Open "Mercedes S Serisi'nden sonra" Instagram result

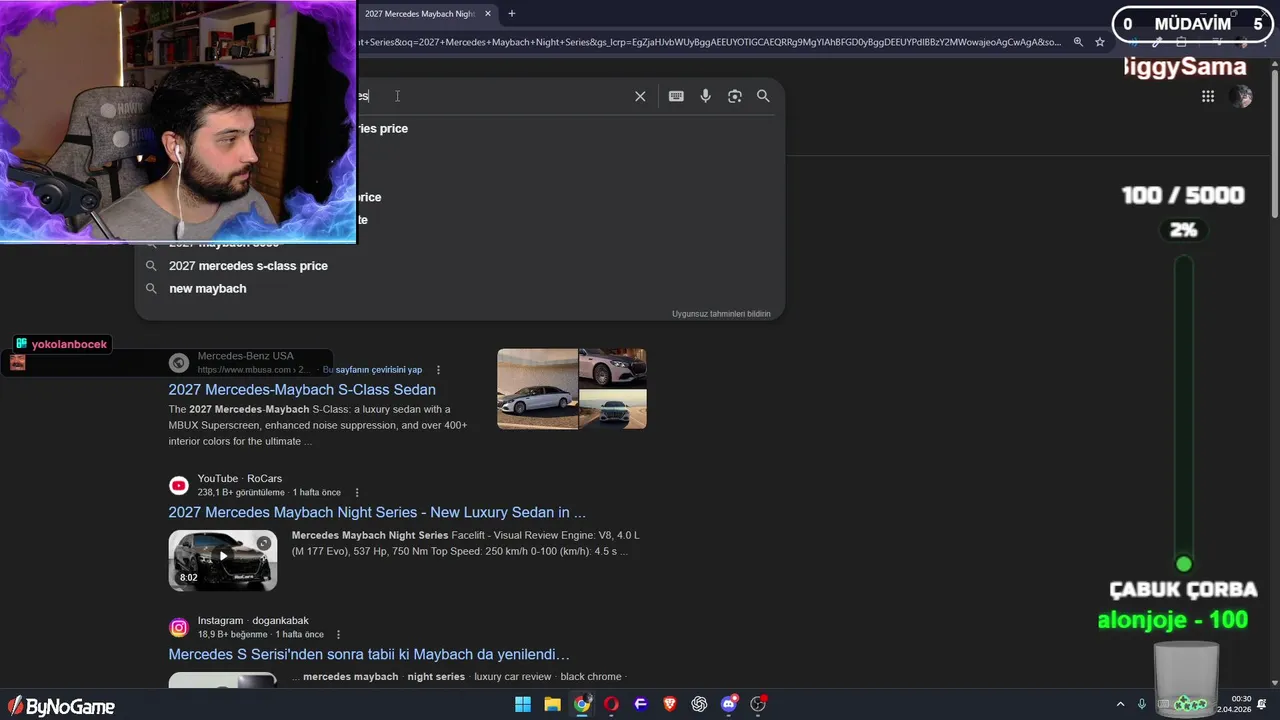pos(369,654)
